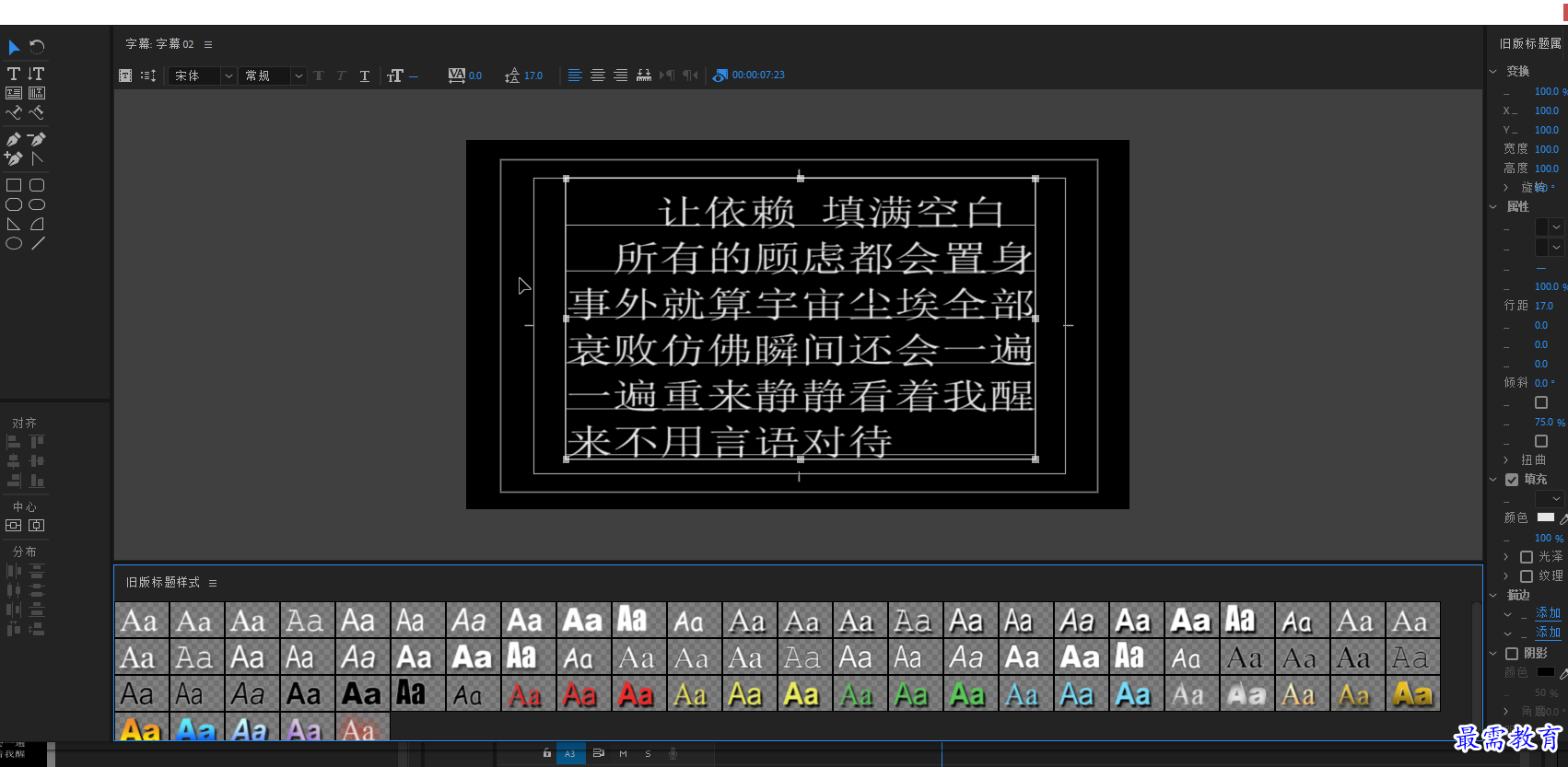The image size is (1568, 767).
Task: Toggle Show Background Video eye icon
Action: pyautogui.click(x=720, y=76)
